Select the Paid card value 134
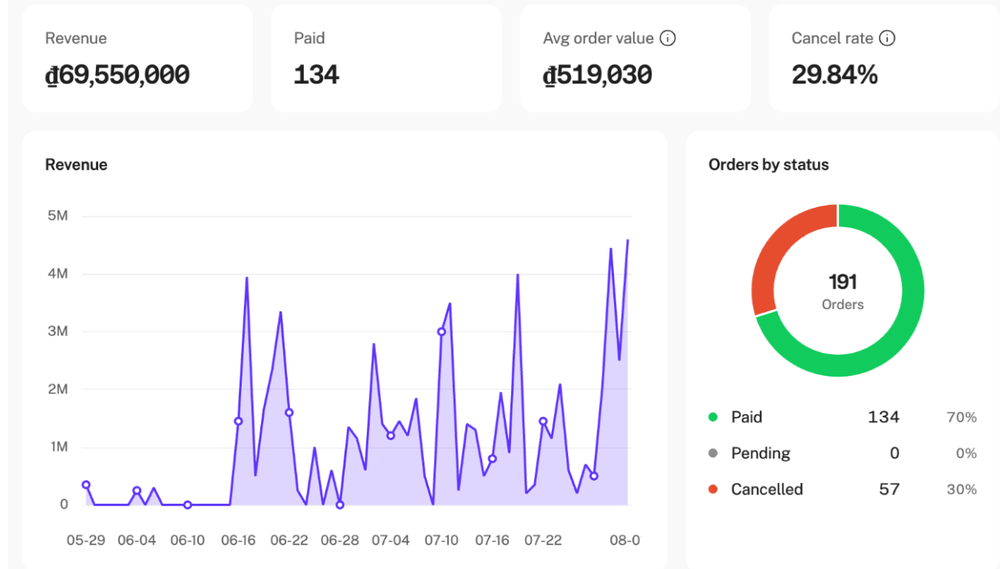This screenshot has height=569, width=1000. [316, 75]
